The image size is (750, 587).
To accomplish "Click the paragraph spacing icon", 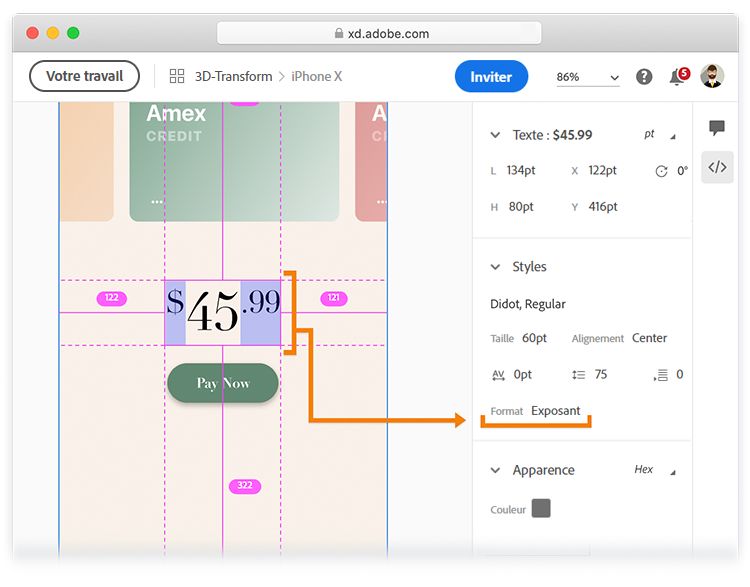I will pyautogui.click(x=660, y=375).
